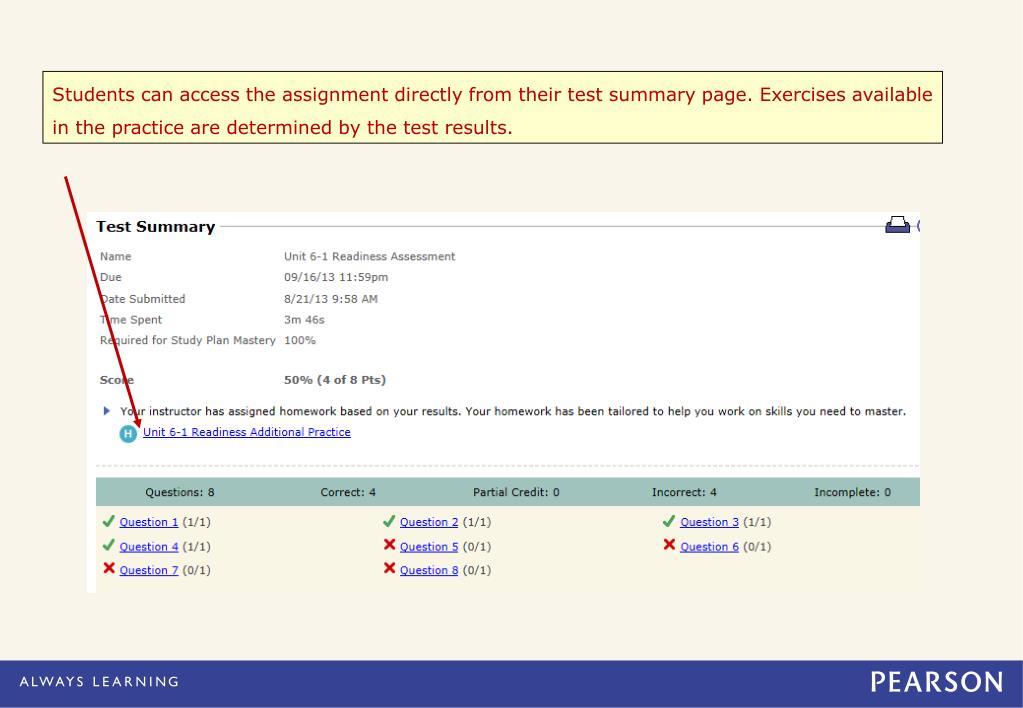Open the Question 8 link

[429, 570]
